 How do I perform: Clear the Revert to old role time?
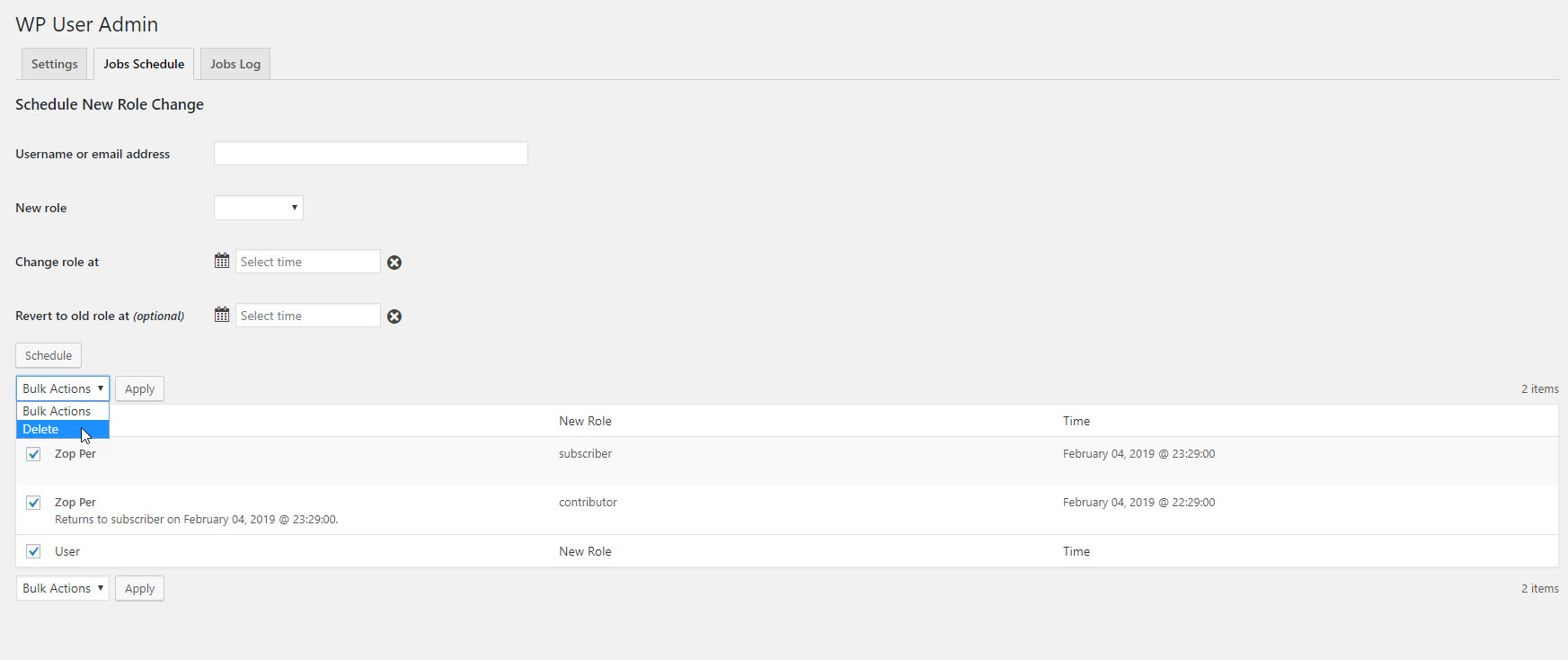[x=394, y=317]
